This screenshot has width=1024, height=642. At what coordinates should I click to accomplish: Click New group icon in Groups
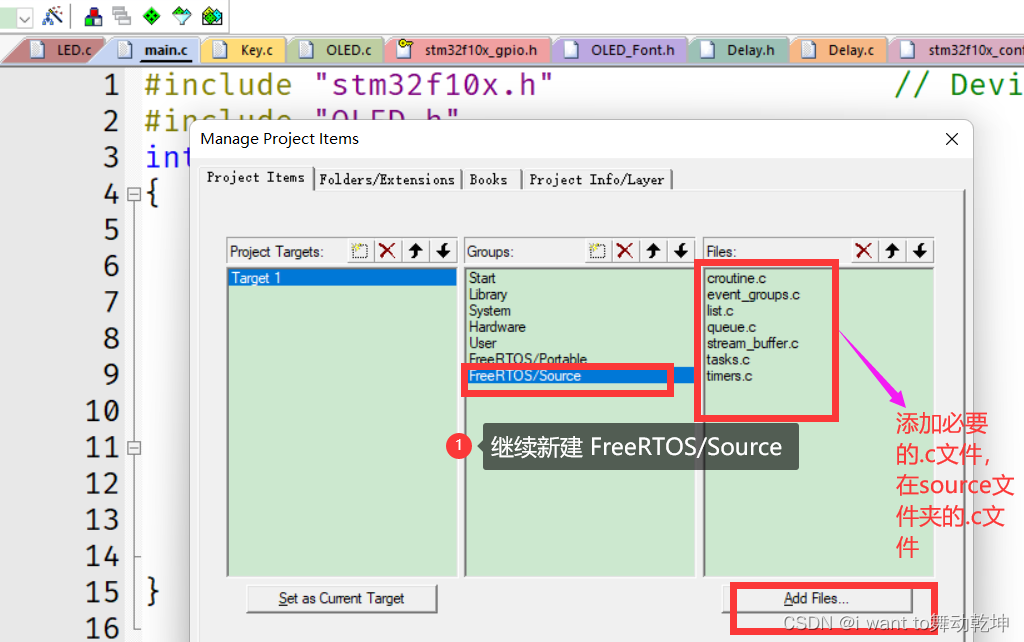(x=597, y=251)
